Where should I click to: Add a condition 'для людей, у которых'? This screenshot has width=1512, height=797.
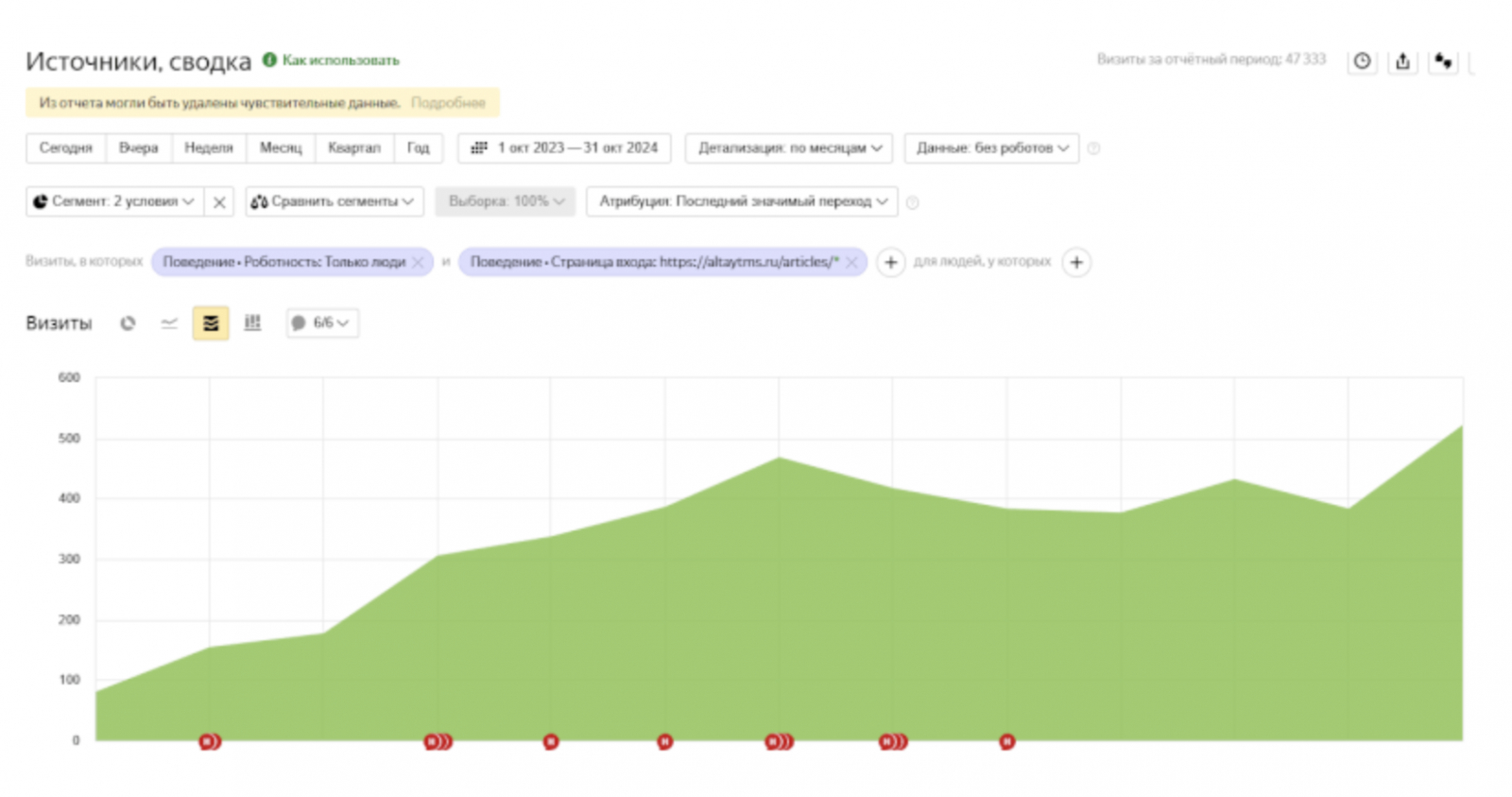coord(1076,262)
